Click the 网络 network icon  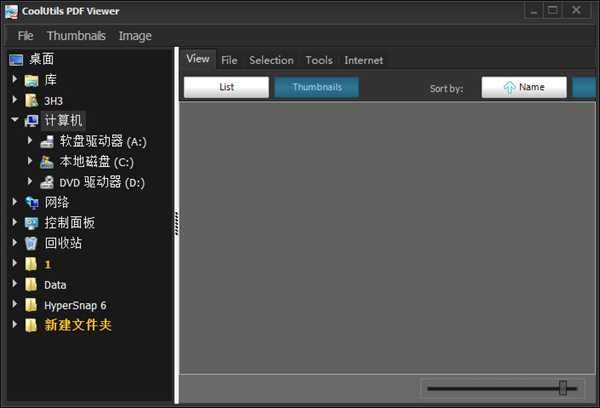click(x=32, y=202)
